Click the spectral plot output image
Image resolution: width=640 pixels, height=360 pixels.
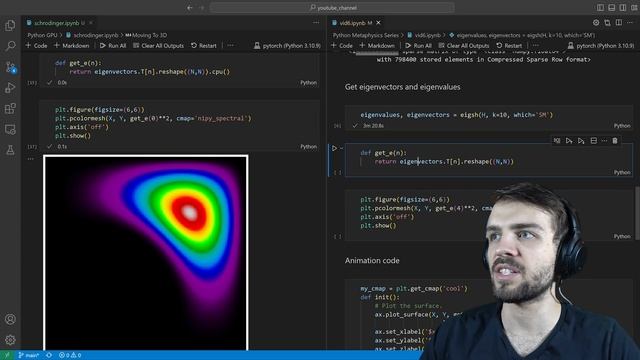point(146,253)
